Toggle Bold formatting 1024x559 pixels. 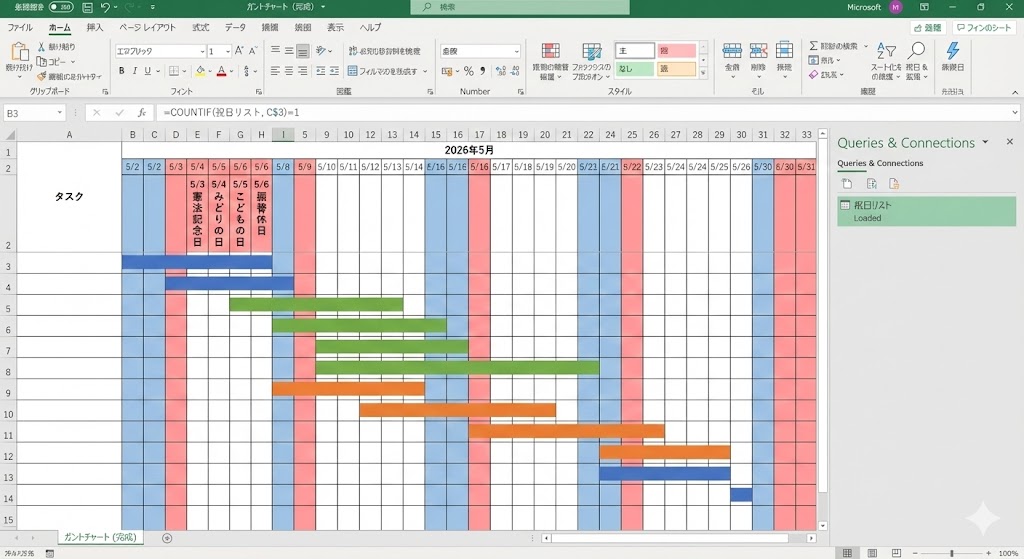click(121, 71)
